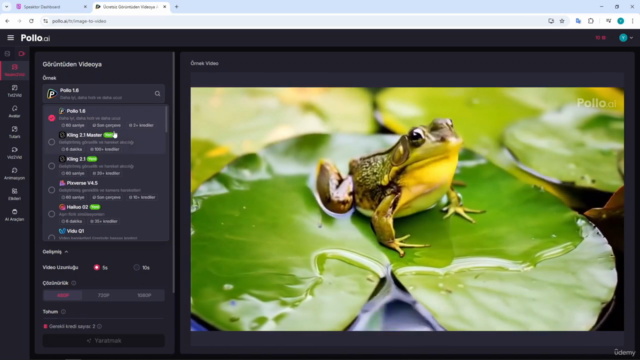Open the Avatar sidebar tool
This screenshot has height=360, width=640.
[15, 111]
